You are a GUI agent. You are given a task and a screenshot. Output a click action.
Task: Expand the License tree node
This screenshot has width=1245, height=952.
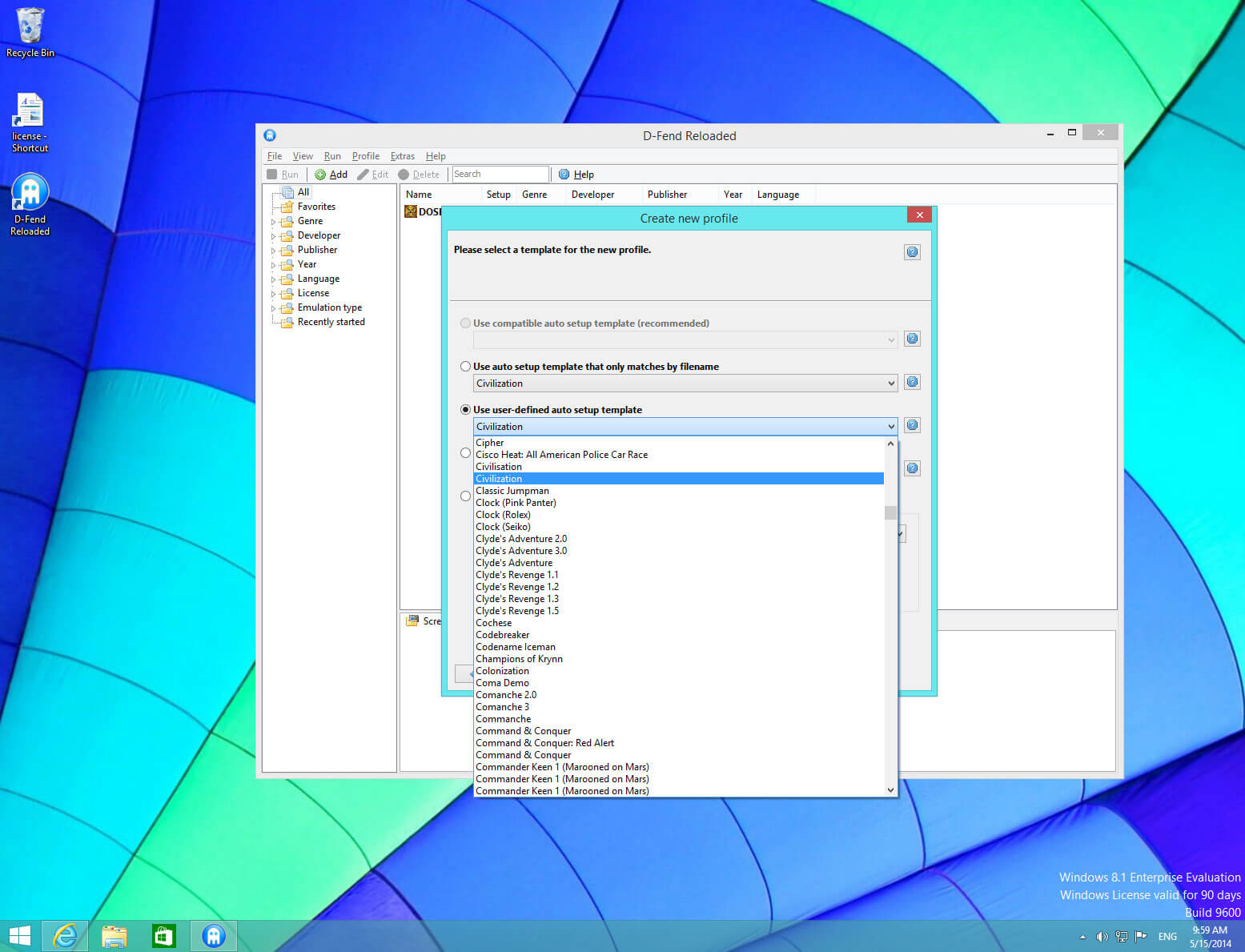[273, 294]
